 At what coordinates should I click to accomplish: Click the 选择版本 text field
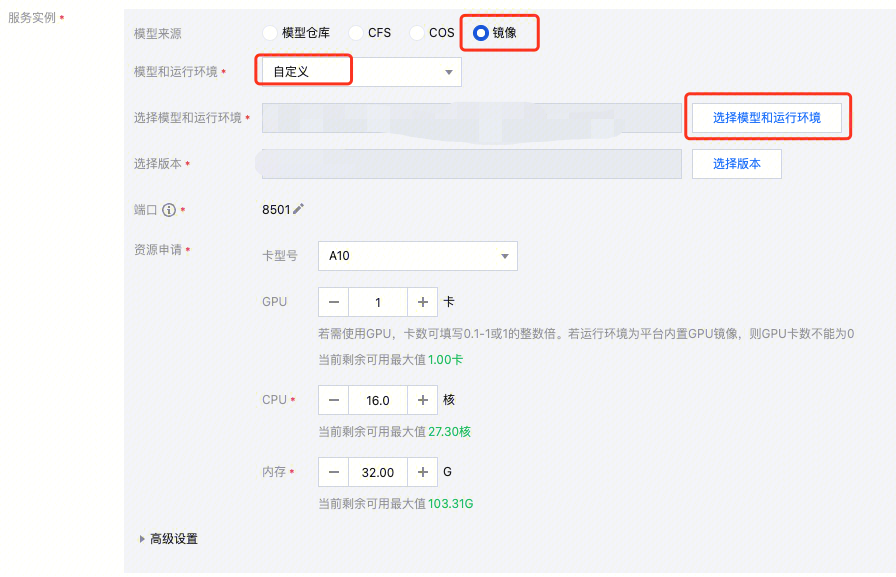[x=471, y=164]
